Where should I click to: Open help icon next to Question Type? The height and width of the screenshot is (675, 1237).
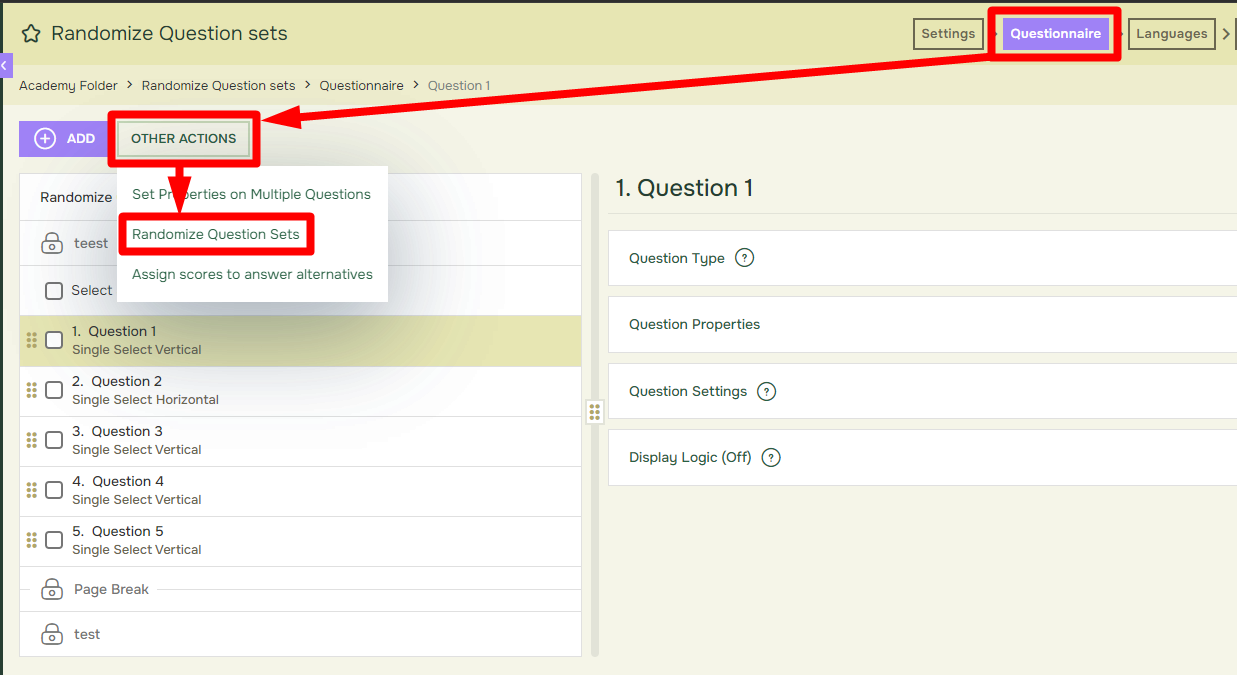pyautogui.click(x=744, y=258)
